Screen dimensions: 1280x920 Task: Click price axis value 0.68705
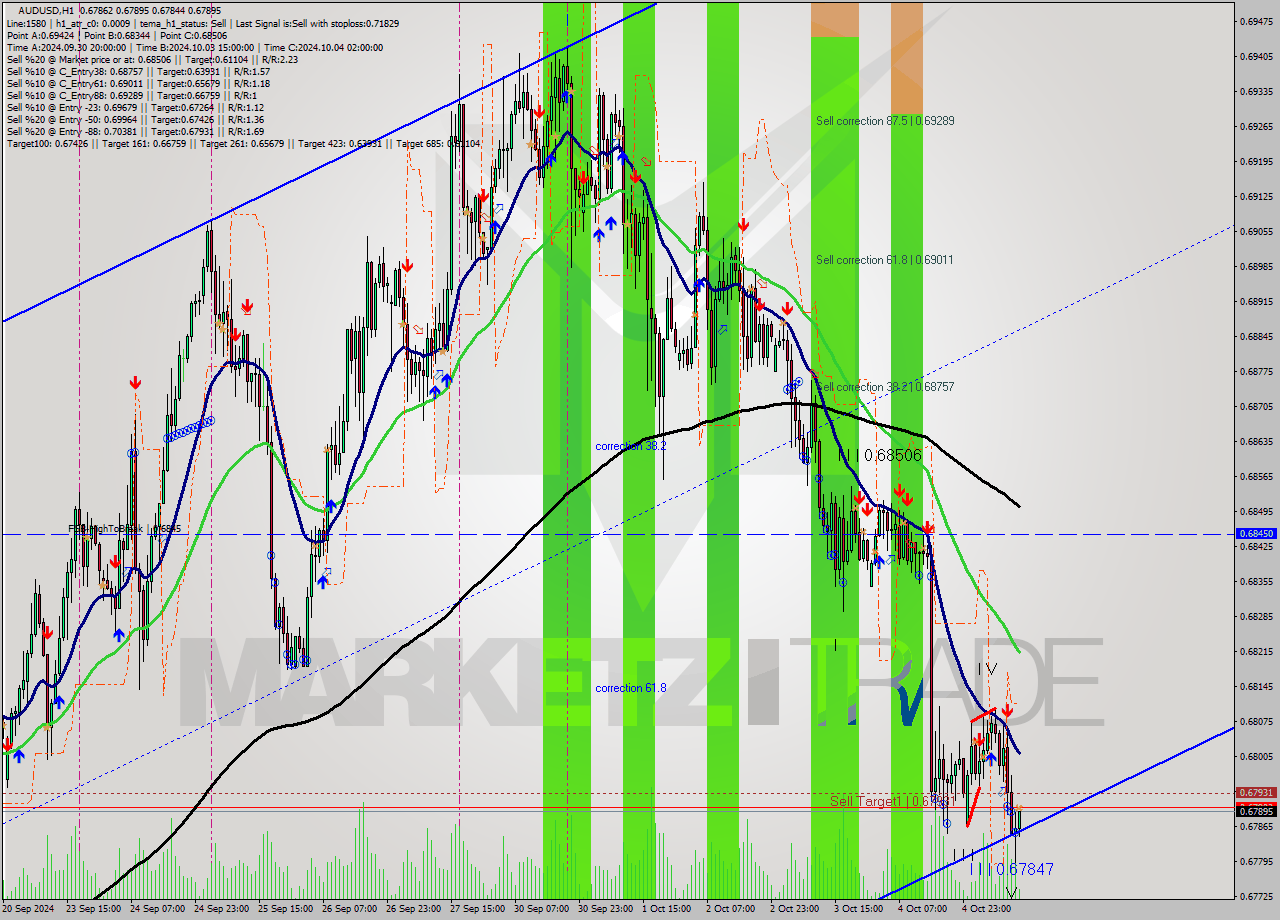(x=1257, y=406)
